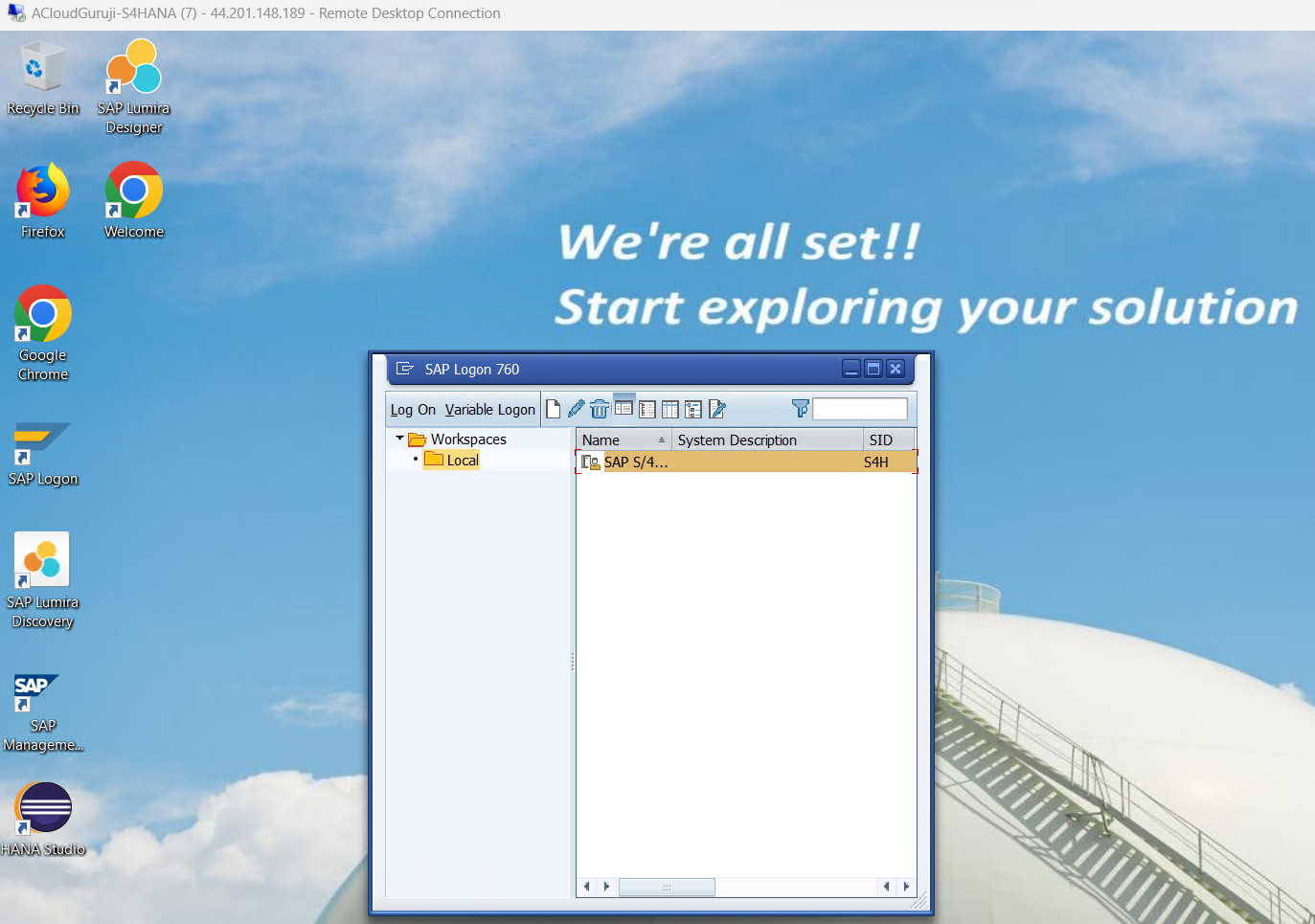Click Variable Logon in the toolbar
This screenshot has width=1315, height=924.
[x=489, y=410]
